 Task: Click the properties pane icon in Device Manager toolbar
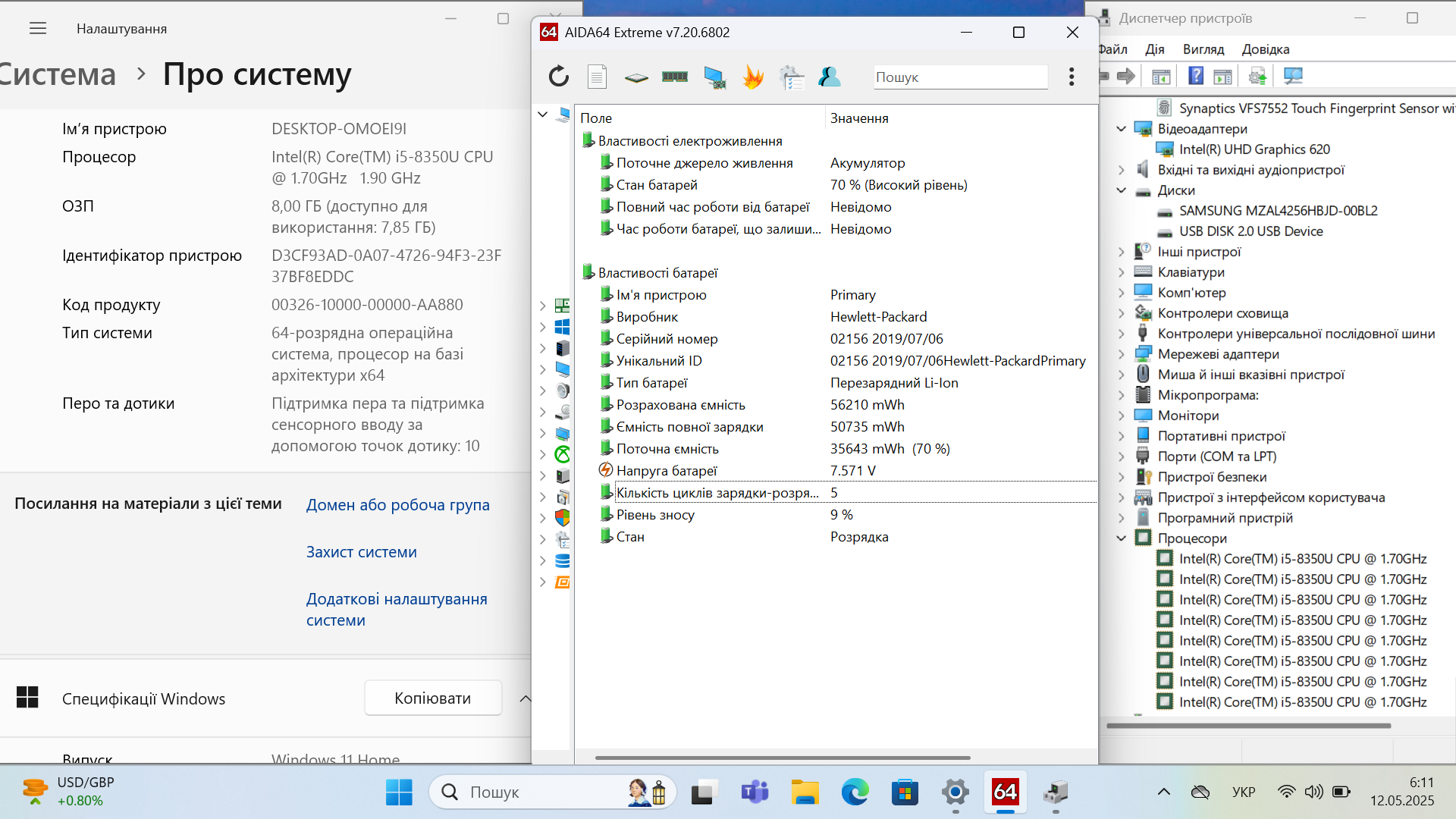point(1222,77)
